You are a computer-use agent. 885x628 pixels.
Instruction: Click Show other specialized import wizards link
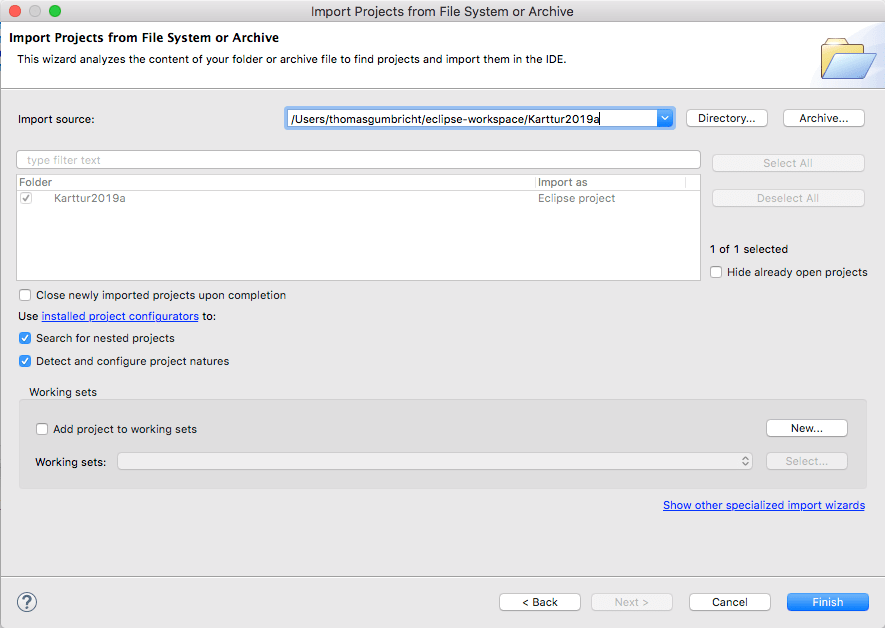(x=763, y=504)
